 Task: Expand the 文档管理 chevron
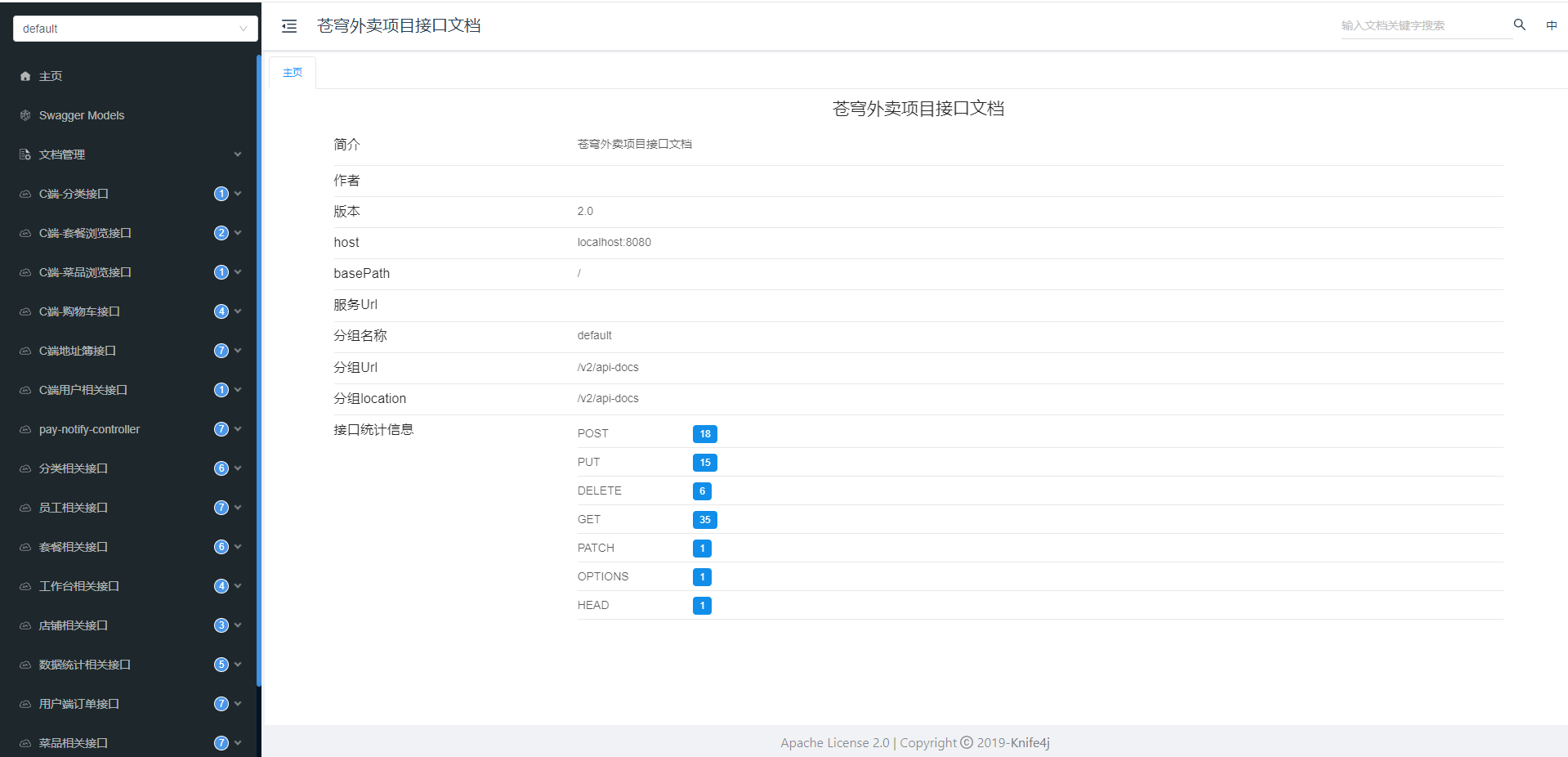point(238,155)
